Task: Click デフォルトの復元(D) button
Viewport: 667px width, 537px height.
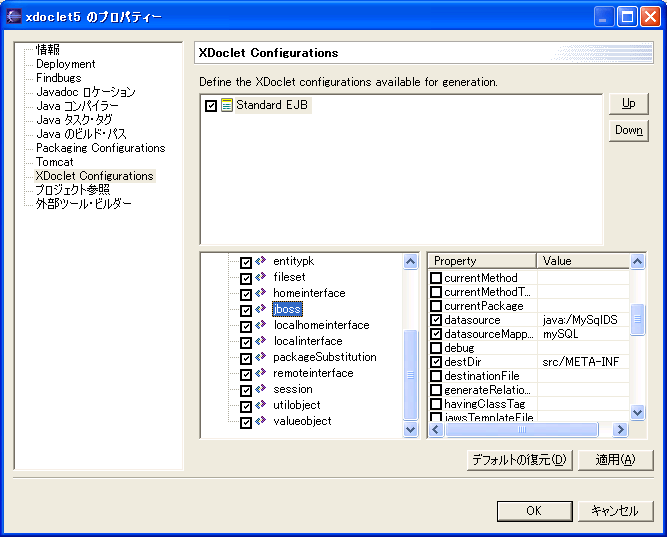Action: 519,460
